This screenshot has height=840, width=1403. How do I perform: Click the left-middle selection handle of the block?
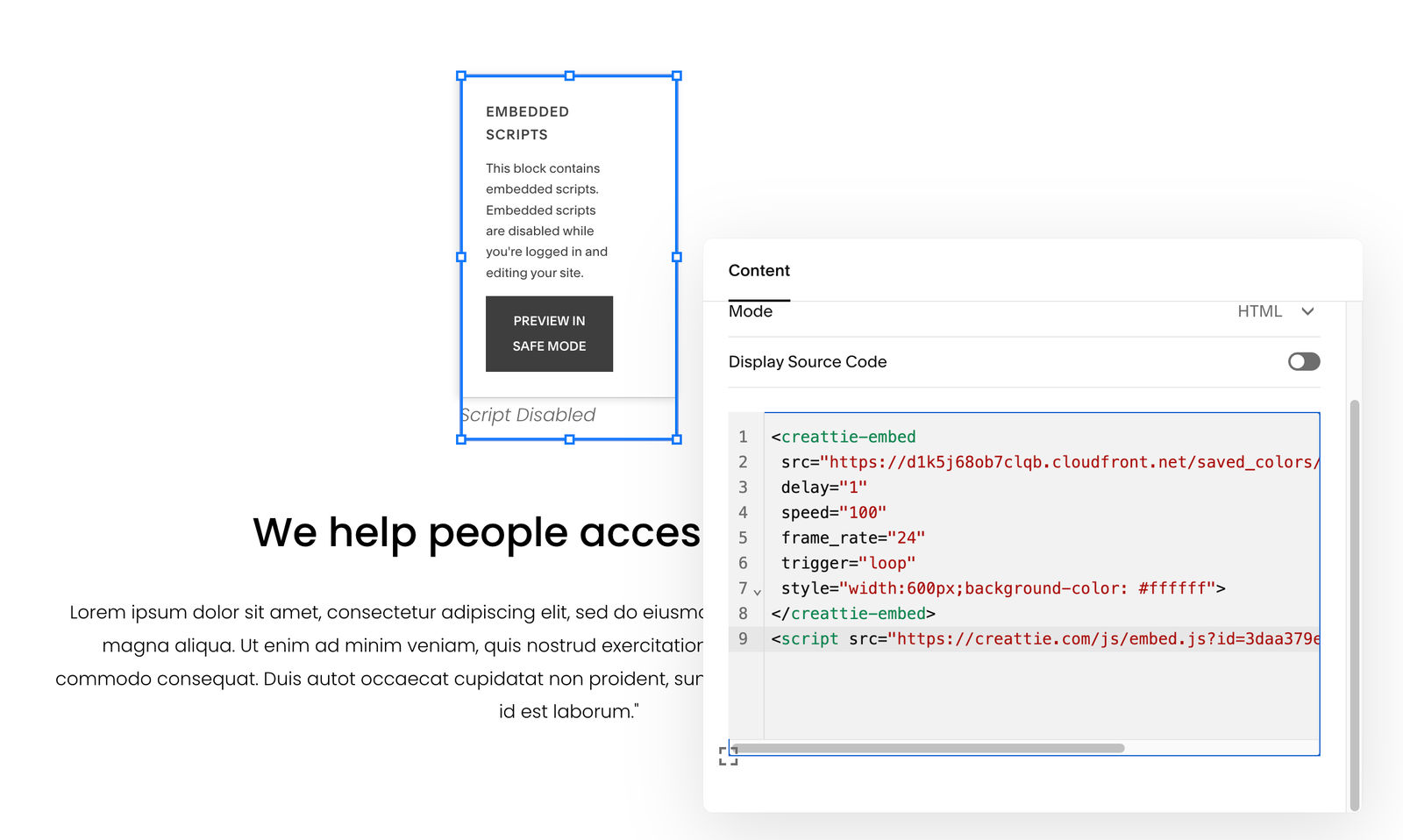pyautogui.click(x=461, y=257)
